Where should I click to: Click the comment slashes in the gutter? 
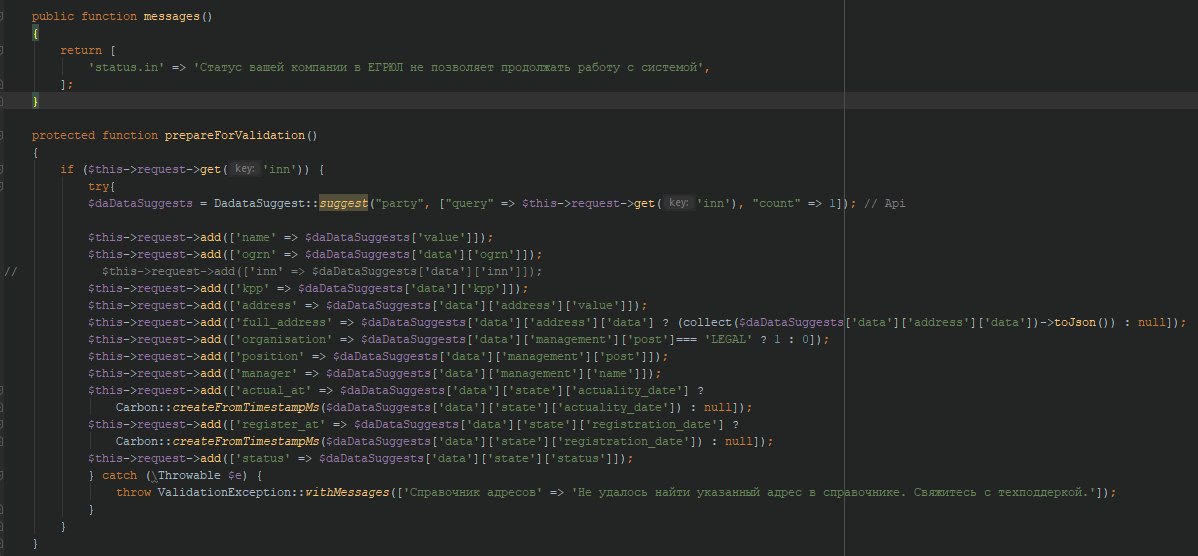pyautogui.click(x=10, y=272)
